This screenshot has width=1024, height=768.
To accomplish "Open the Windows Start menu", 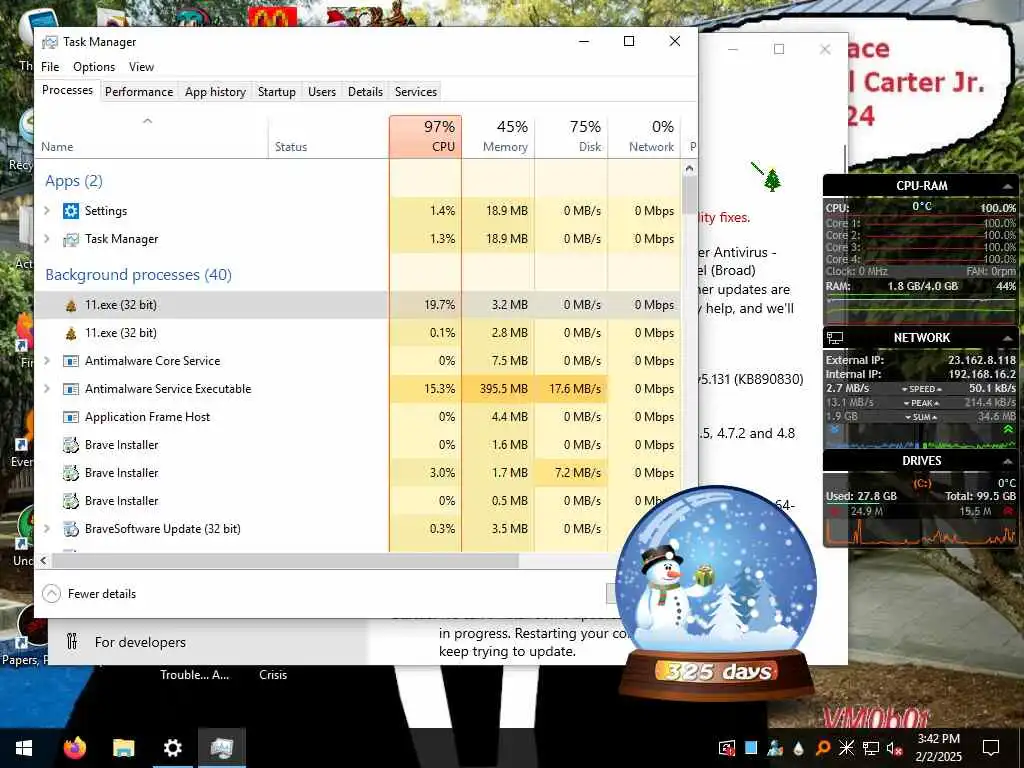I will pos(24,748).
